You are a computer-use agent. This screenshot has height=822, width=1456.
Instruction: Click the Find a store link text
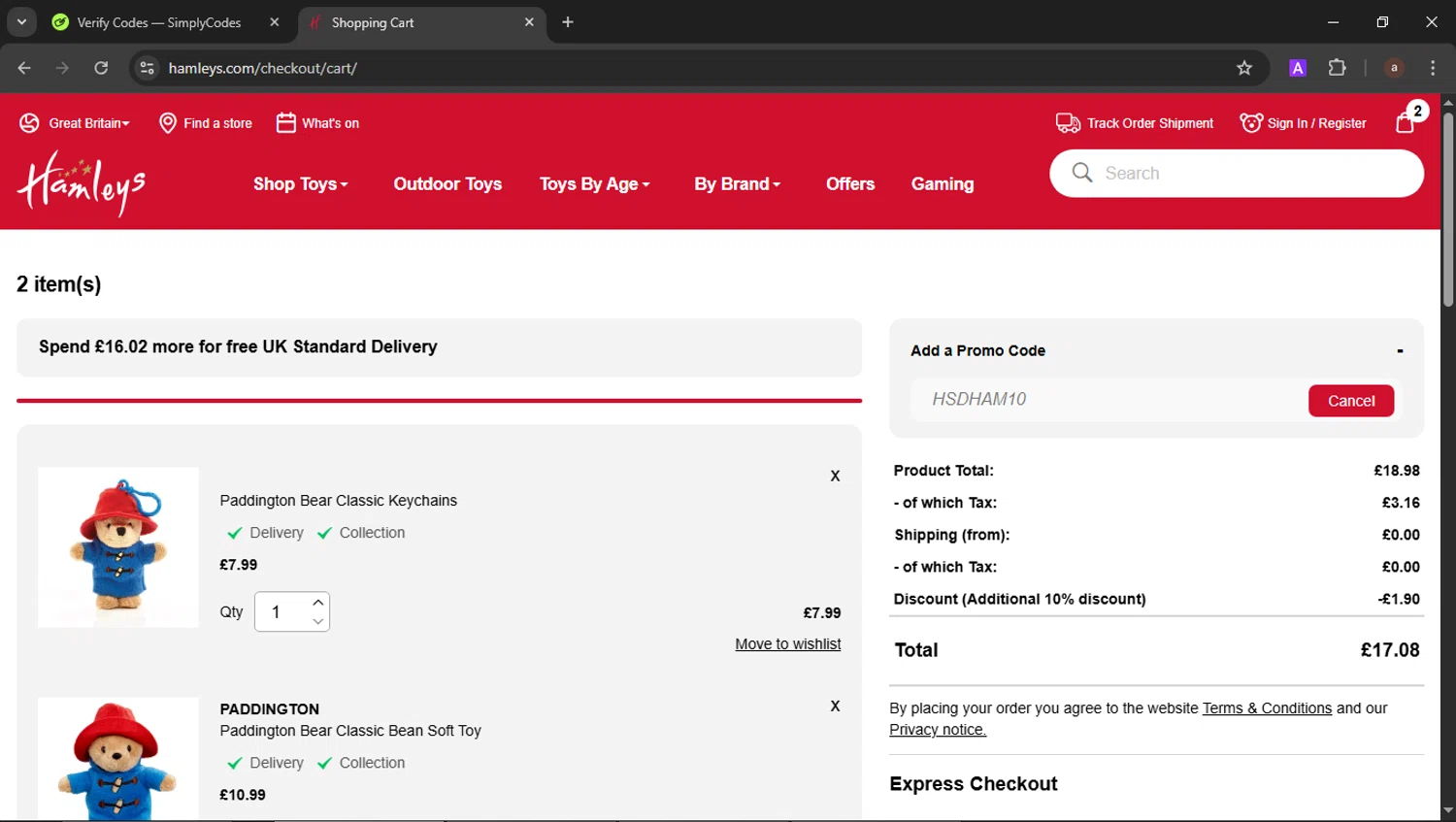pyautogui.click(x=217, y=123)
